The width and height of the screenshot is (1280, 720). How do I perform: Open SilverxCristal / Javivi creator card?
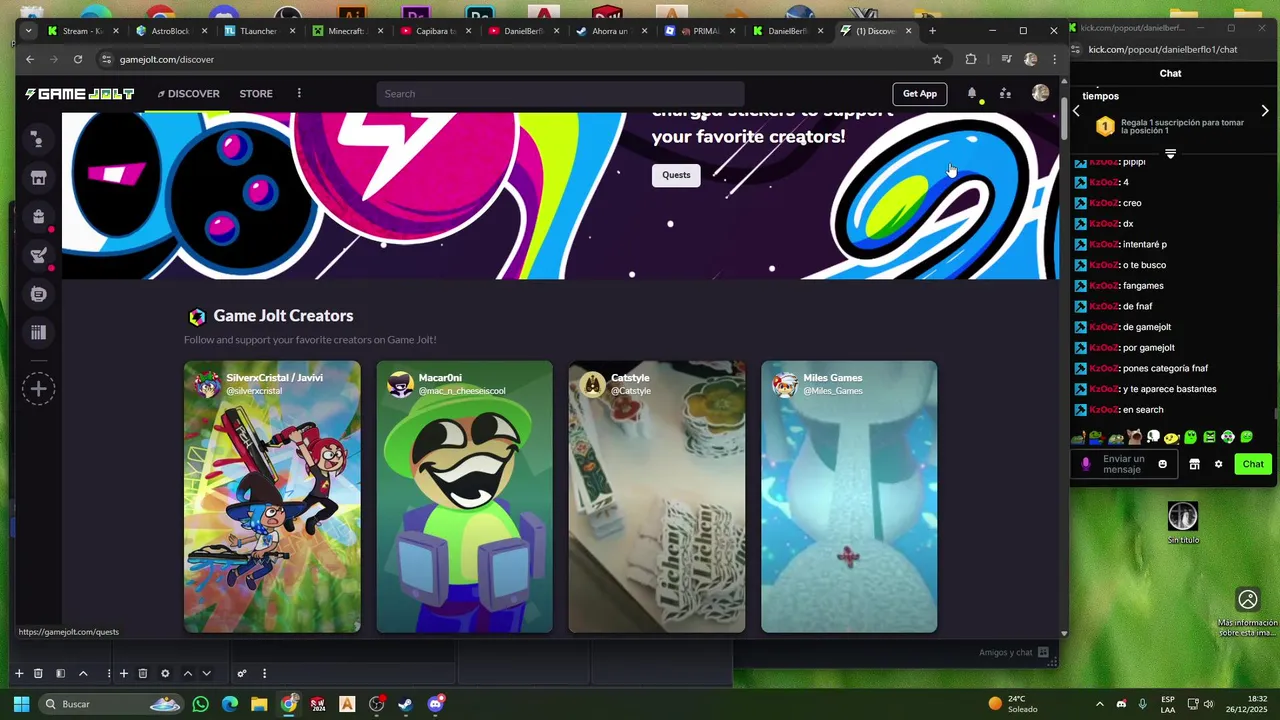click(x=272, y=497)
